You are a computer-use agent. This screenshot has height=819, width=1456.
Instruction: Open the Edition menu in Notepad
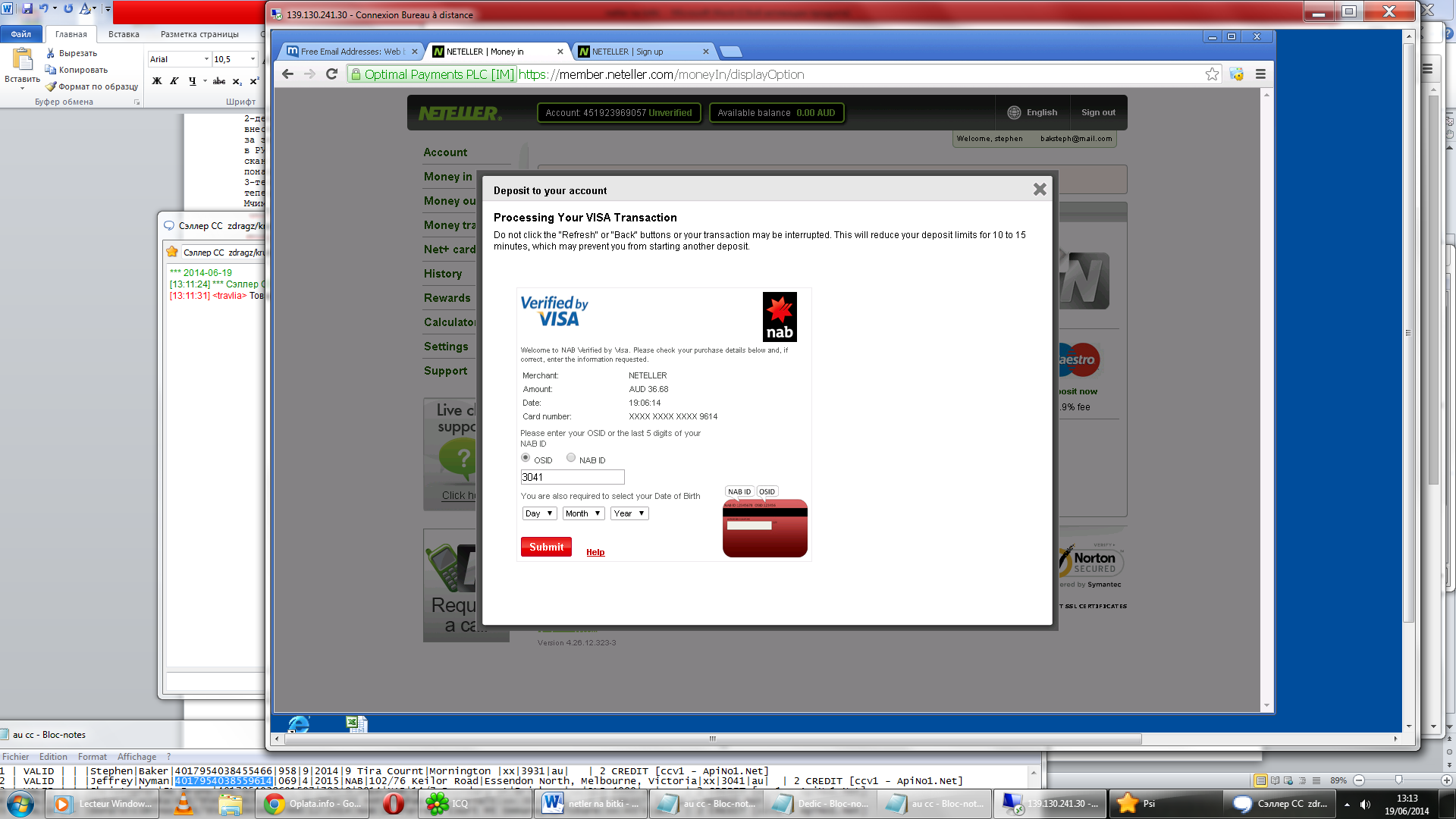coord(53,757)
